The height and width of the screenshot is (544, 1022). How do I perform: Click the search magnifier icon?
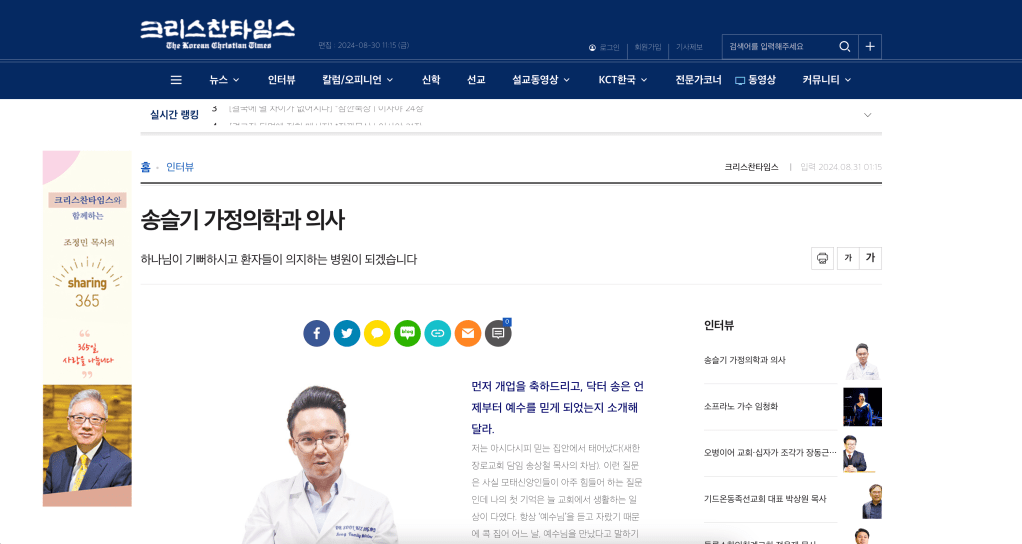point(845,47)
